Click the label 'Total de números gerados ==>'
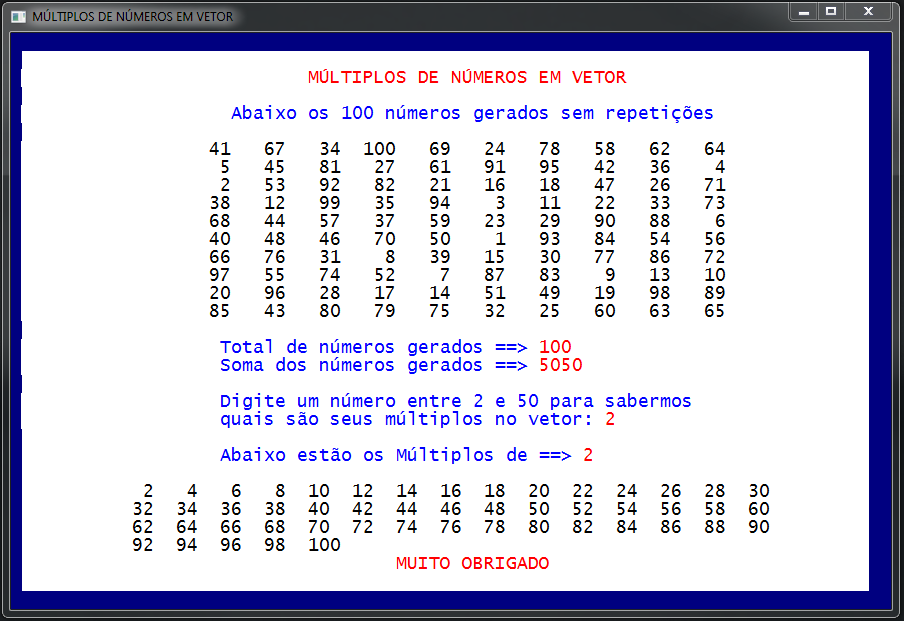 click(x=374, y=347)
